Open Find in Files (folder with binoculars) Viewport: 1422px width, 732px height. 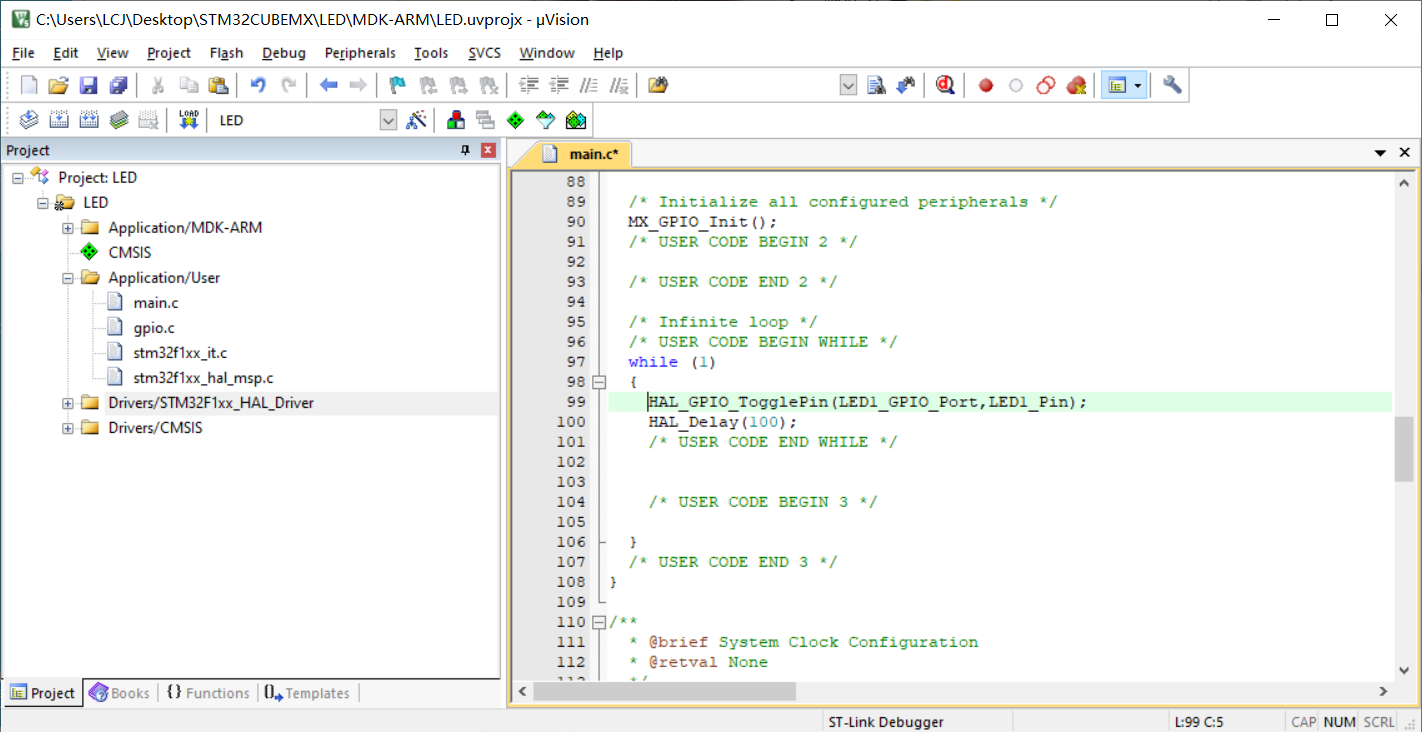[x=657, y=85]
